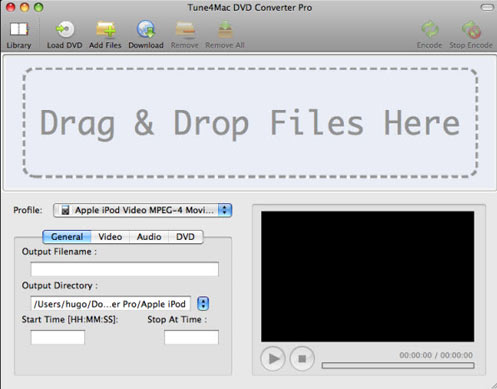This screenshot has height=389, width=497.
Task: Play the preview video
Action: [x=273, y=359]
